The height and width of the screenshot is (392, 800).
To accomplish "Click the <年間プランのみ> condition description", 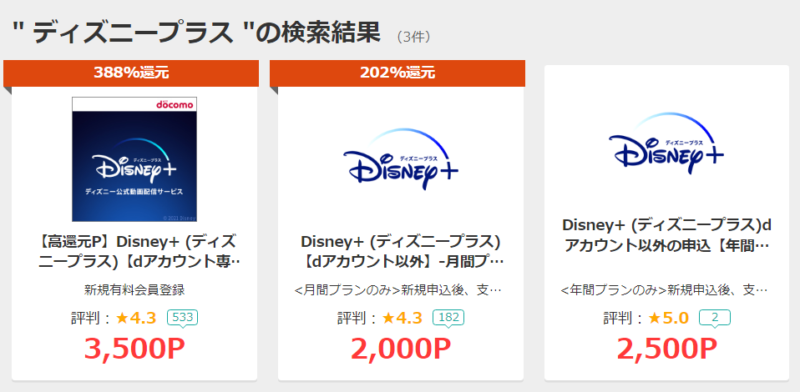I will coord(664,290).
